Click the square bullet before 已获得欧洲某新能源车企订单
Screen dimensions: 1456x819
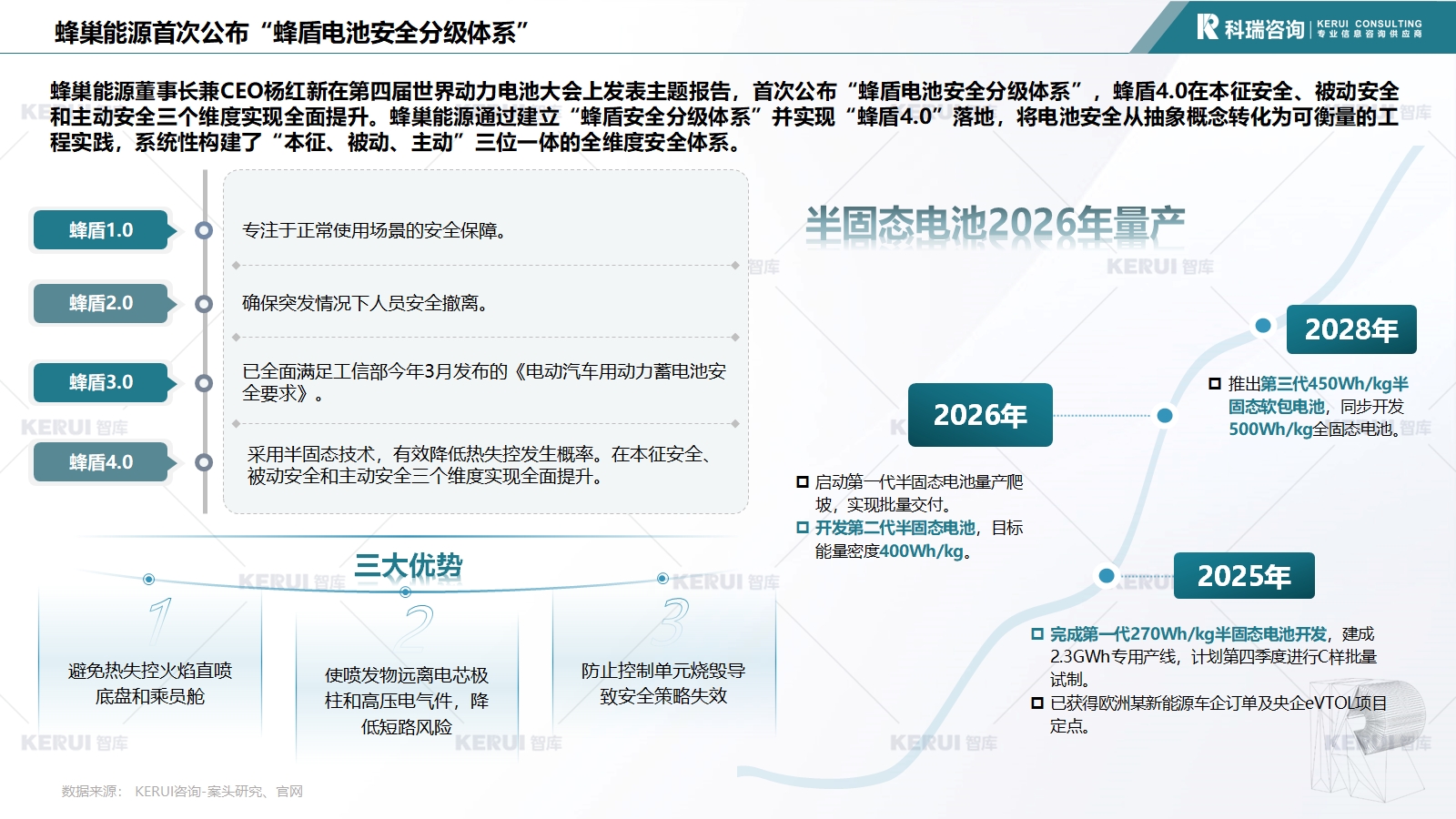1037,703
